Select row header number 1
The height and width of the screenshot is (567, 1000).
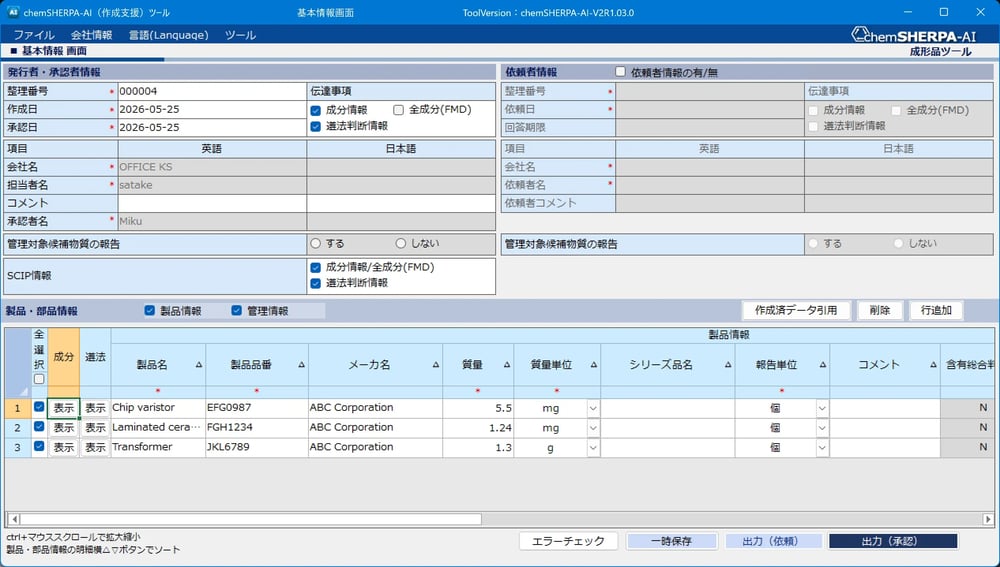click(x=18, y=408)
